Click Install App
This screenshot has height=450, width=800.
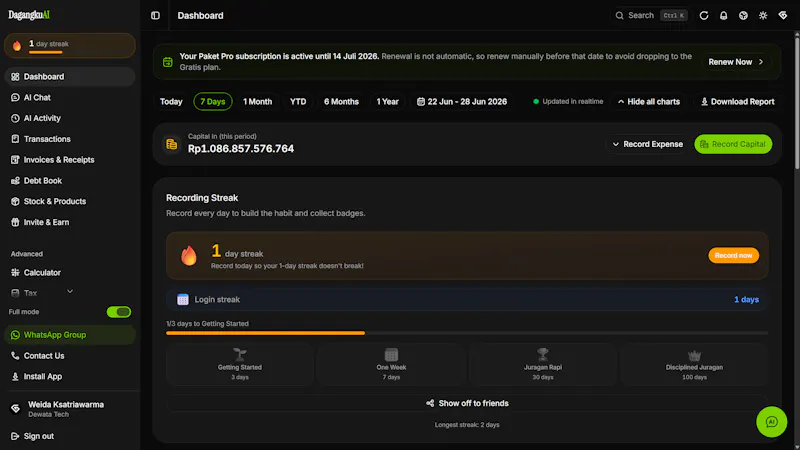pos(70,377)
